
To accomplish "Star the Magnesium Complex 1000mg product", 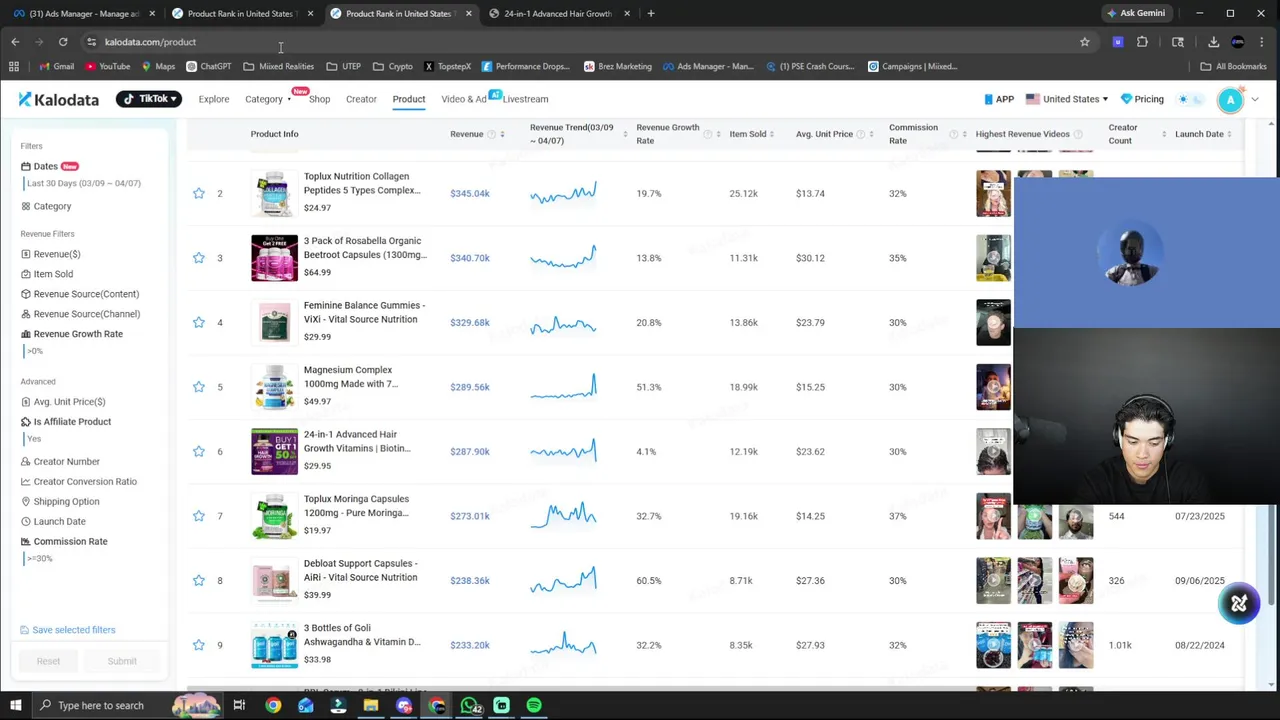I will (198, 387).
